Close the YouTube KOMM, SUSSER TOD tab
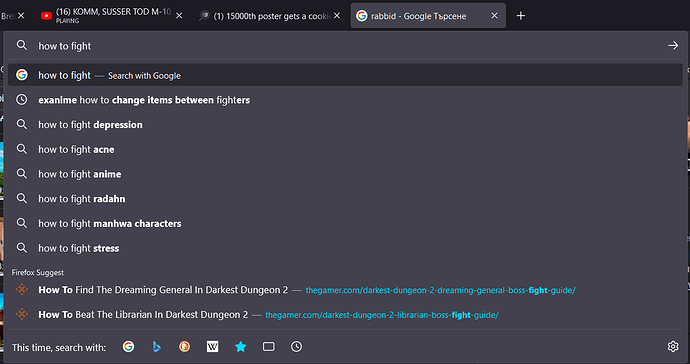 179,16
